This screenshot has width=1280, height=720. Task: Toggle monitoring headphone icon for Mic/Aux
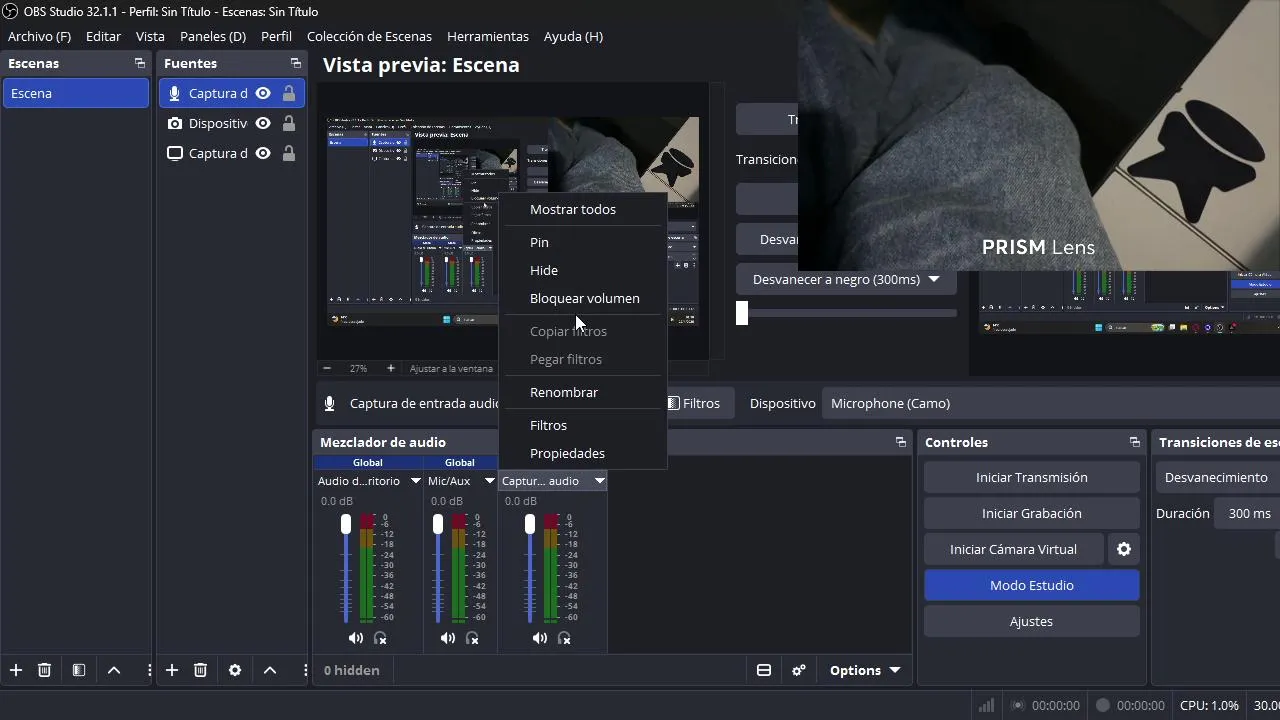472,638
